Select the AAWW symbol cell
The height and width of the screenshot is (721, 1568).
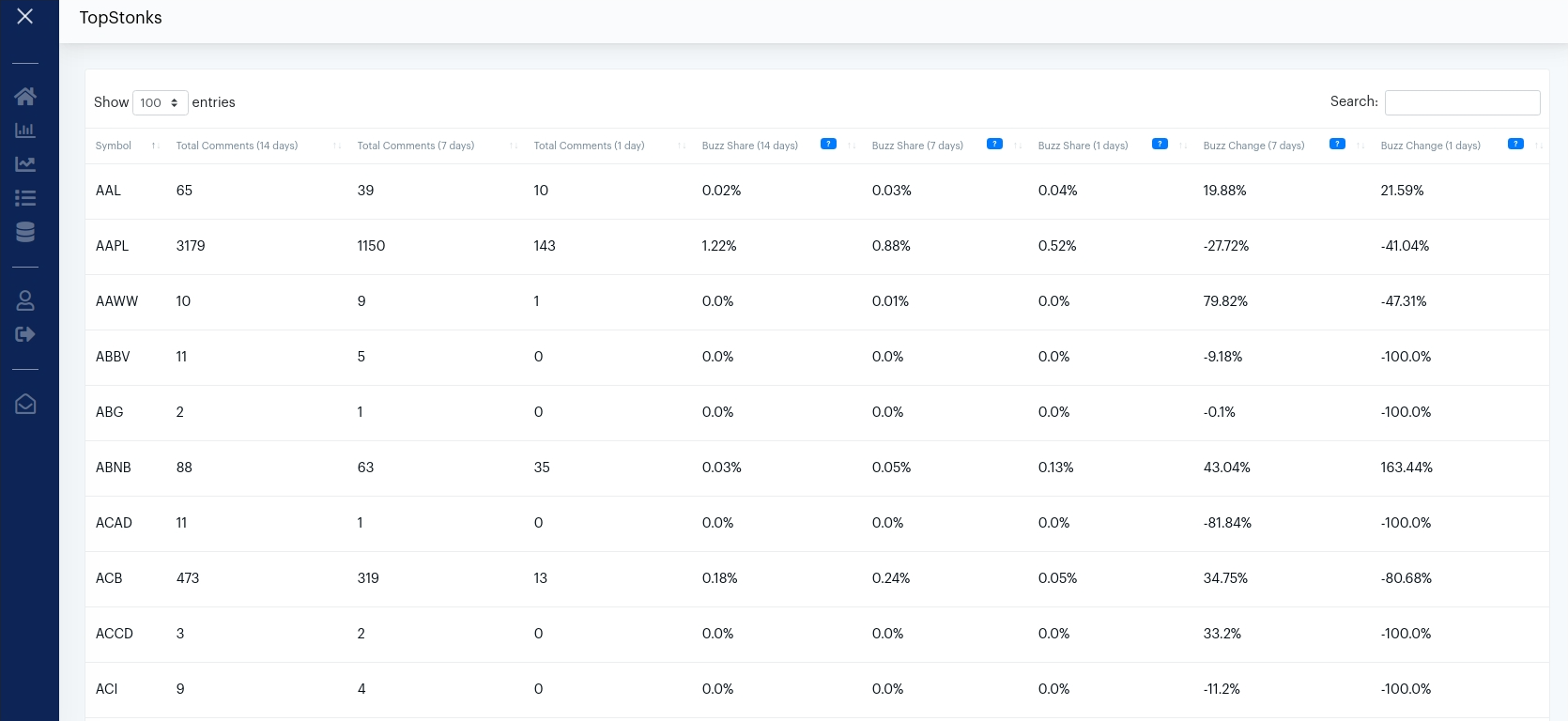click(116, 301)
